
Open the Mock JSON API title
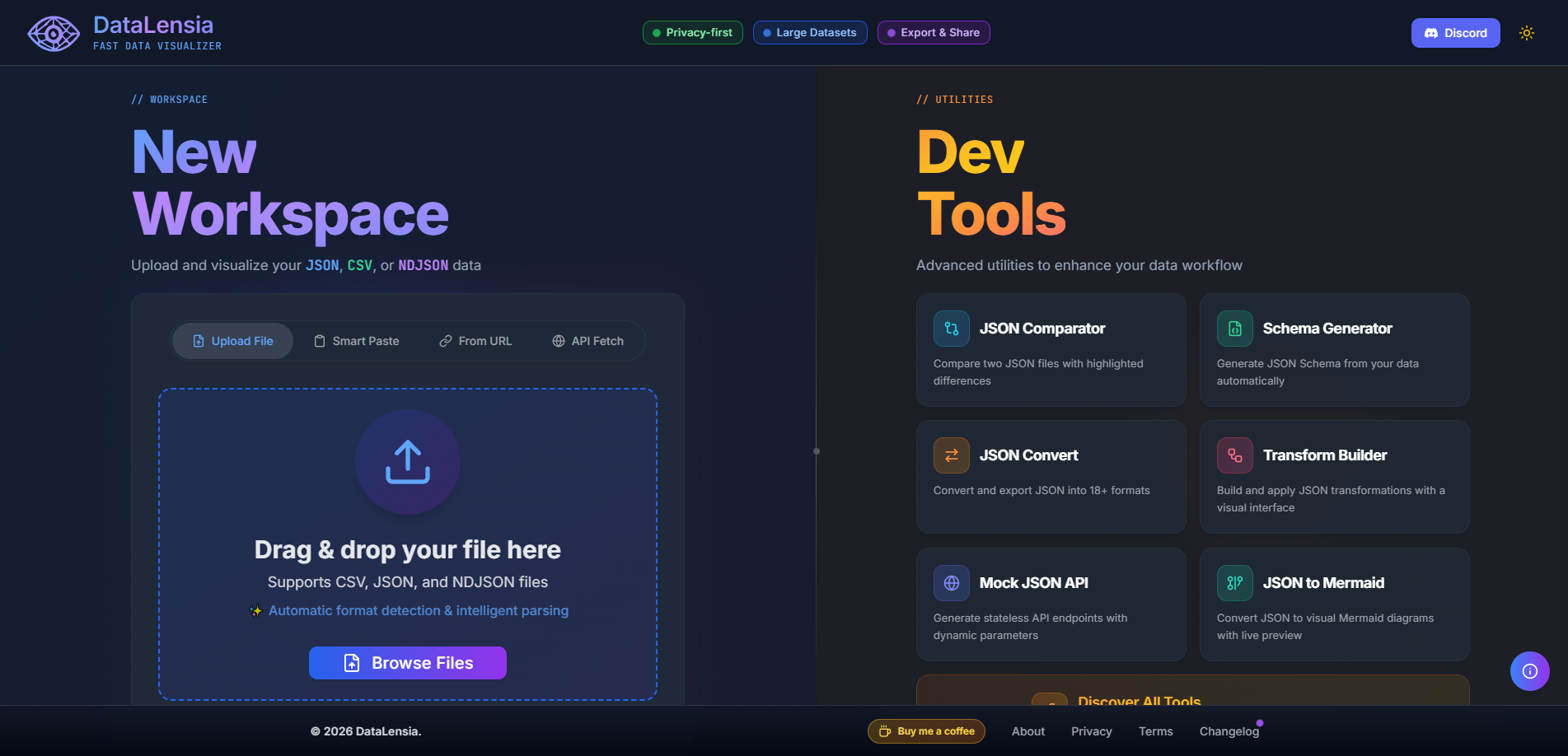[x=1033, y=583]
